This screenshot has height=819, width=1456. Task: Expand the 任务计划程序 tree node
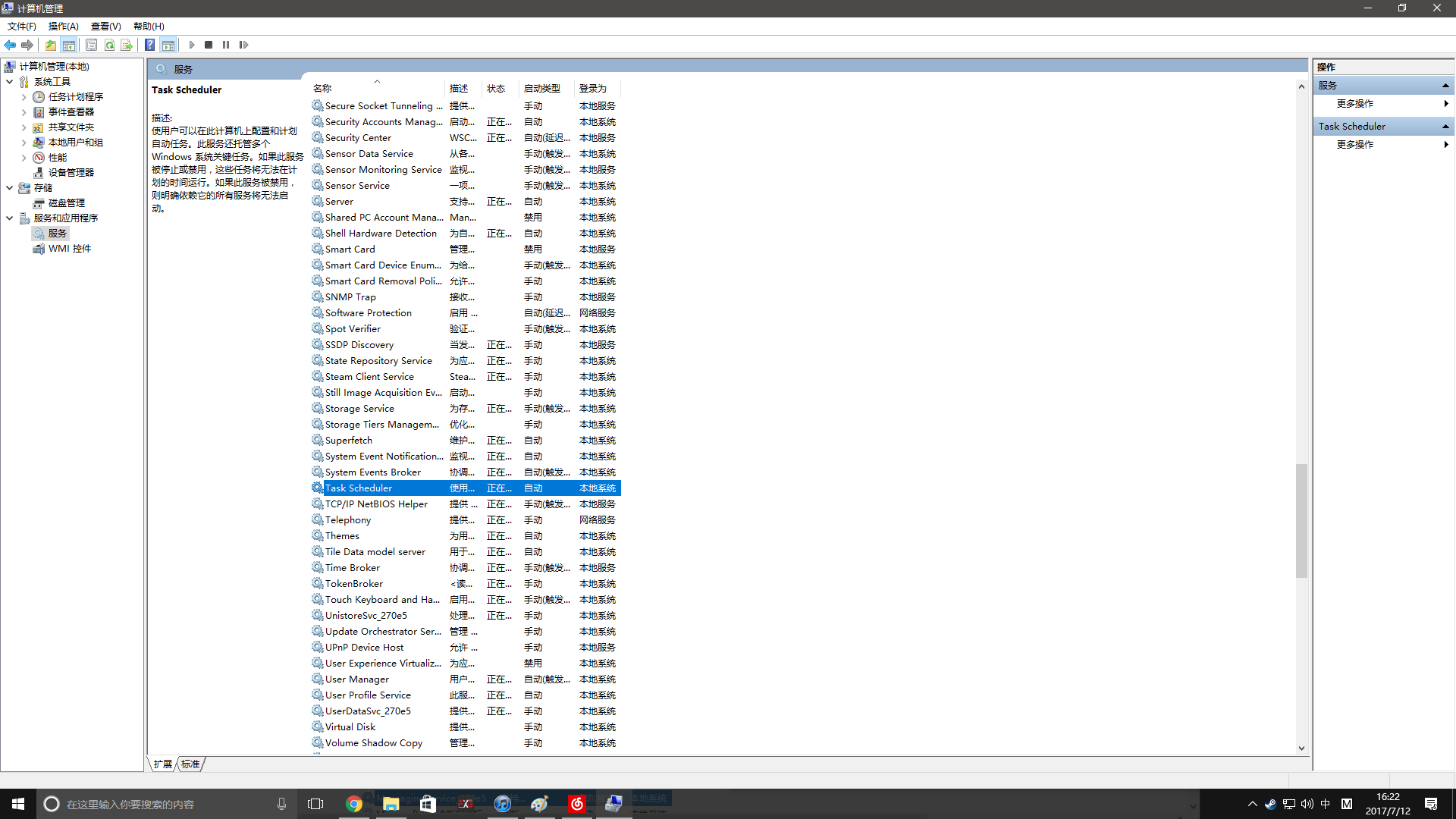(x=24, y=97)
